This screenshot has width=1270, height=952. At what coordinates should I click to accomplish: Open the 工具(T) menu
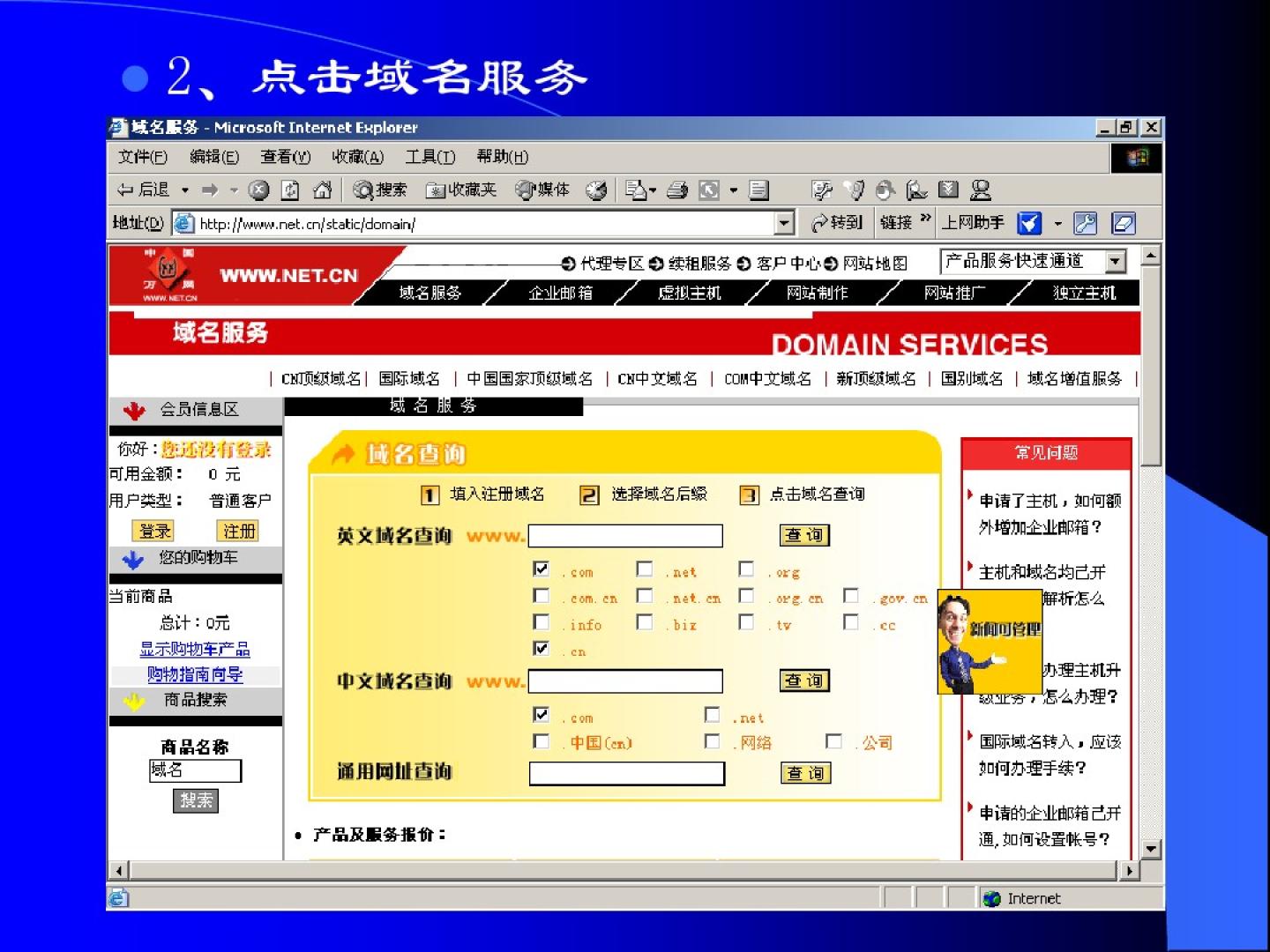pos(430,157)
